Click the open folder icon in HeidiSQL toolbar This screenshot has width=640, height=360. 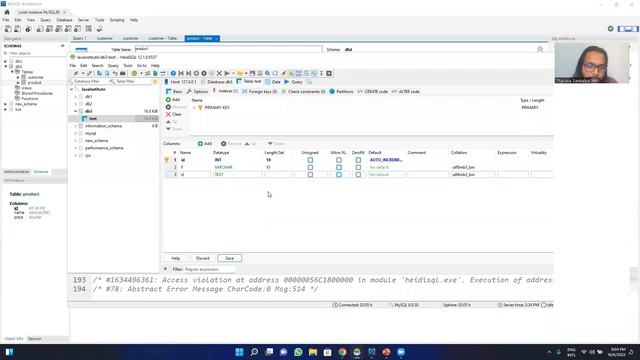point(240,73)
